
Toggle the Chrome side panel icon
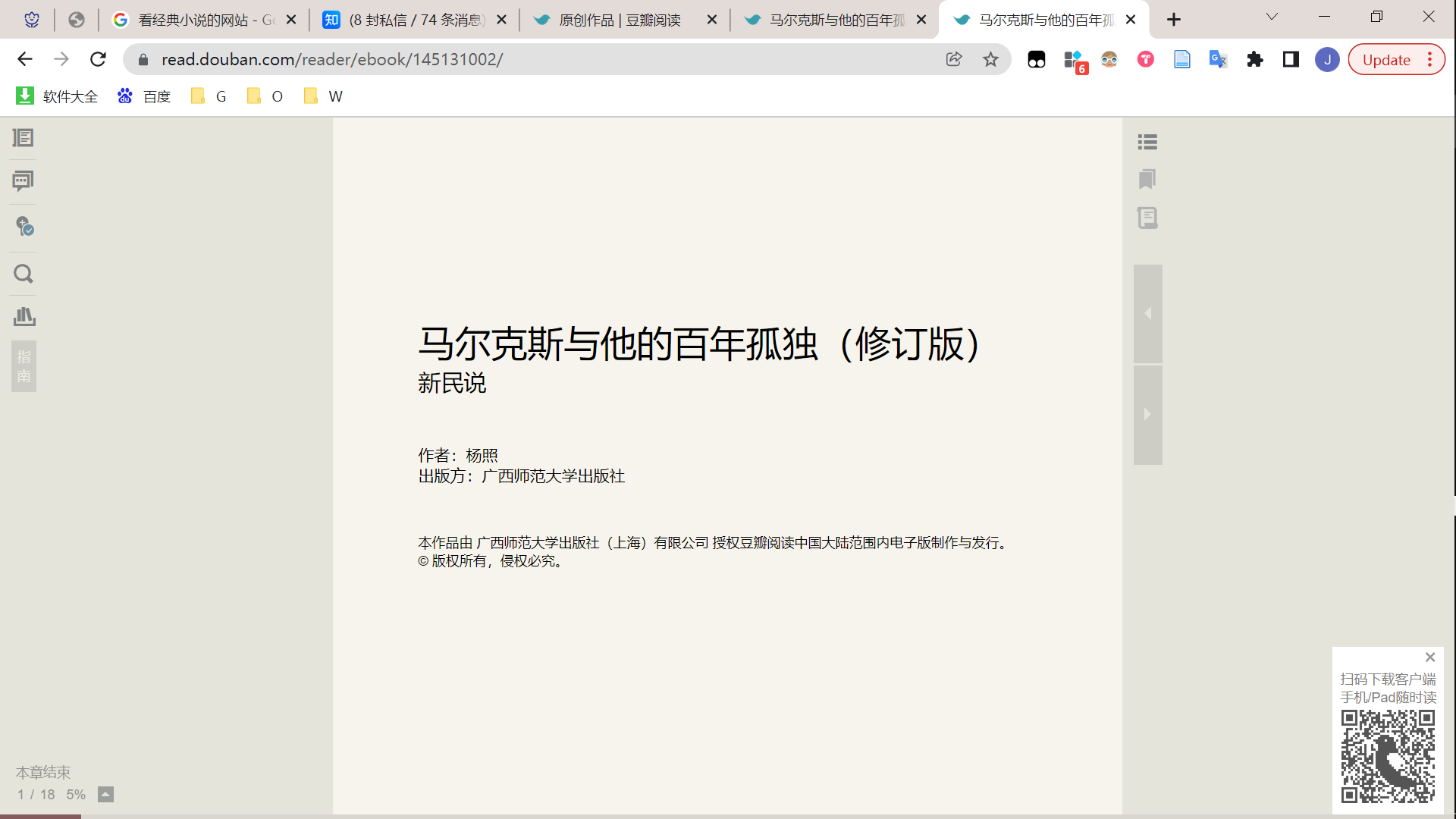click(x=1291, y=60)
